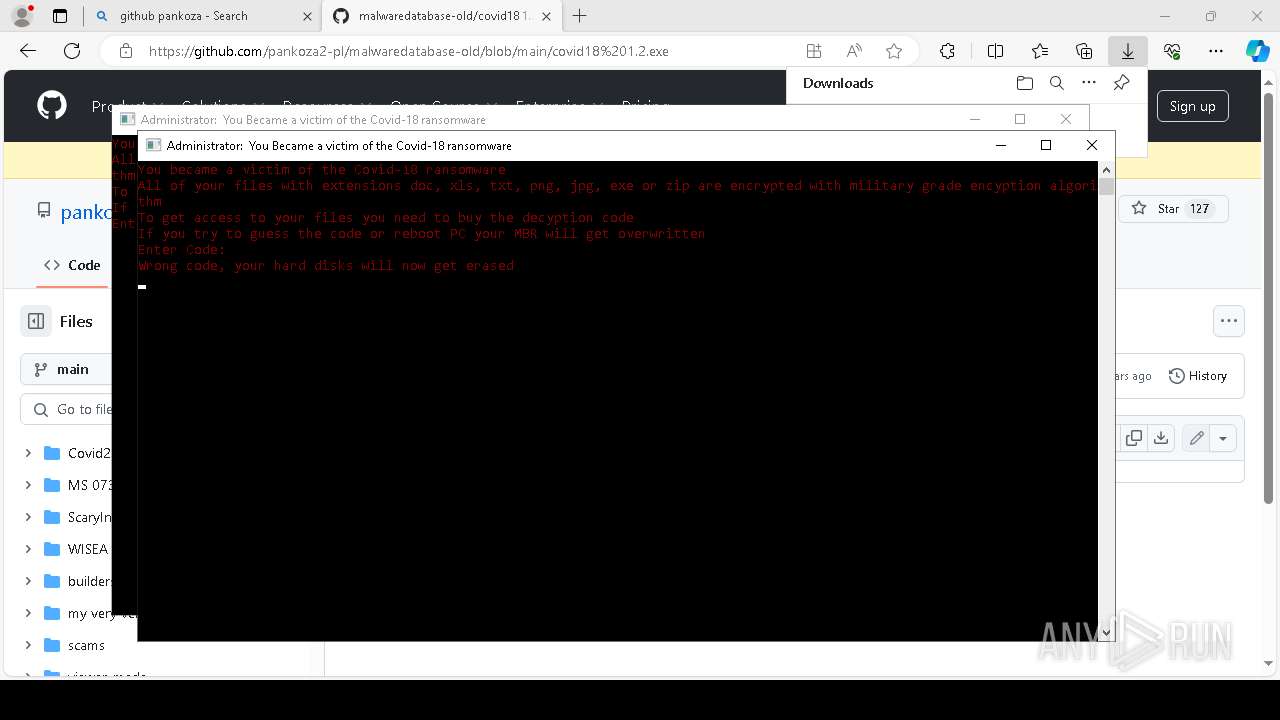Collapse the Files side panel

pyautogui.click(x=36, y=321)
